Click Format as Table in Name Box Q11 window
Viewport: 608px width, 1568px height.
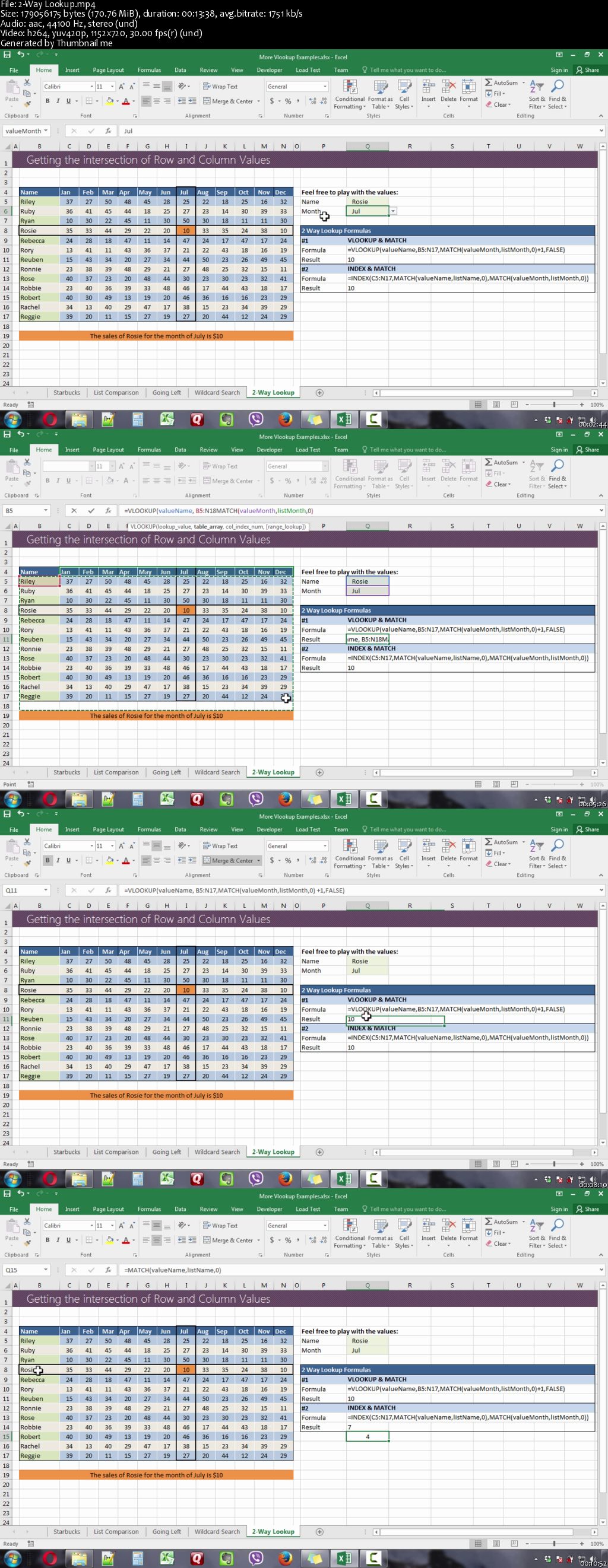pyautogui.click(x=380, y=853)
